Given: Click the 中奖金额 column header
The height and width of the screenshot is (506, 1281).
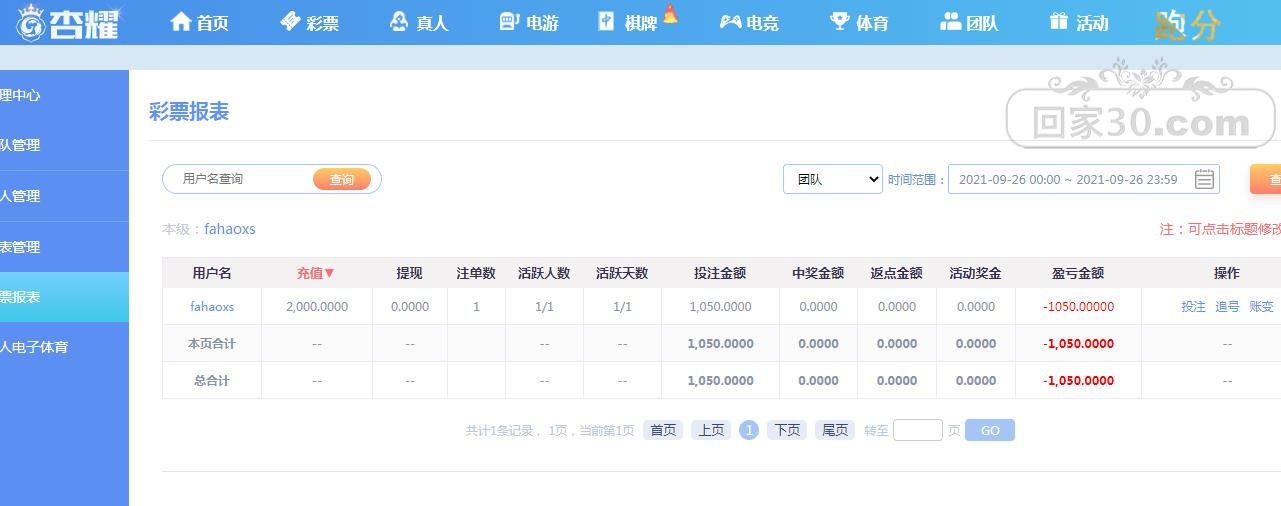Looking at the screenshot, I should (818, 273).
